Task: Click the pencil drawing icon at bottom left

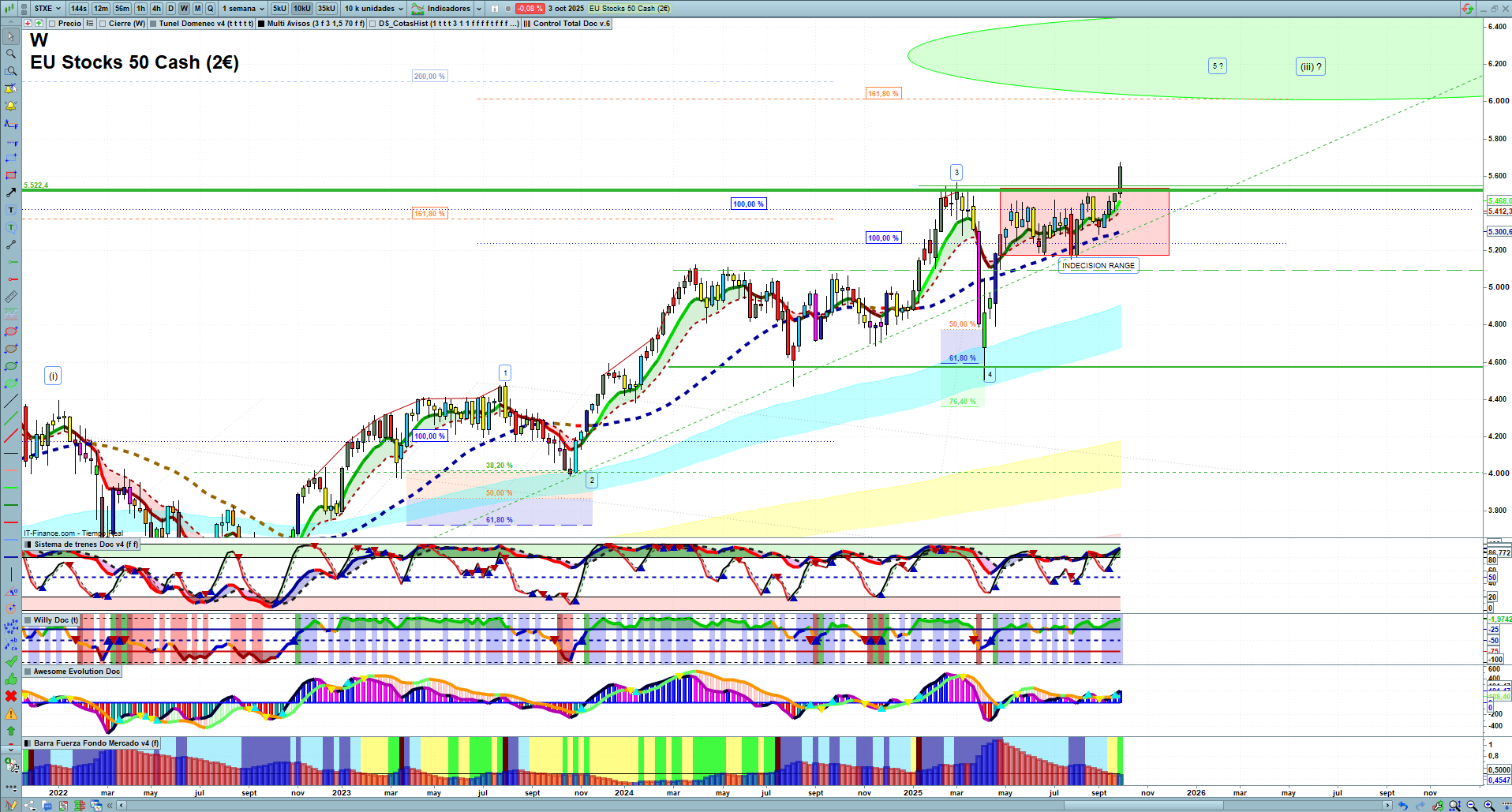Action: point(11,806)
